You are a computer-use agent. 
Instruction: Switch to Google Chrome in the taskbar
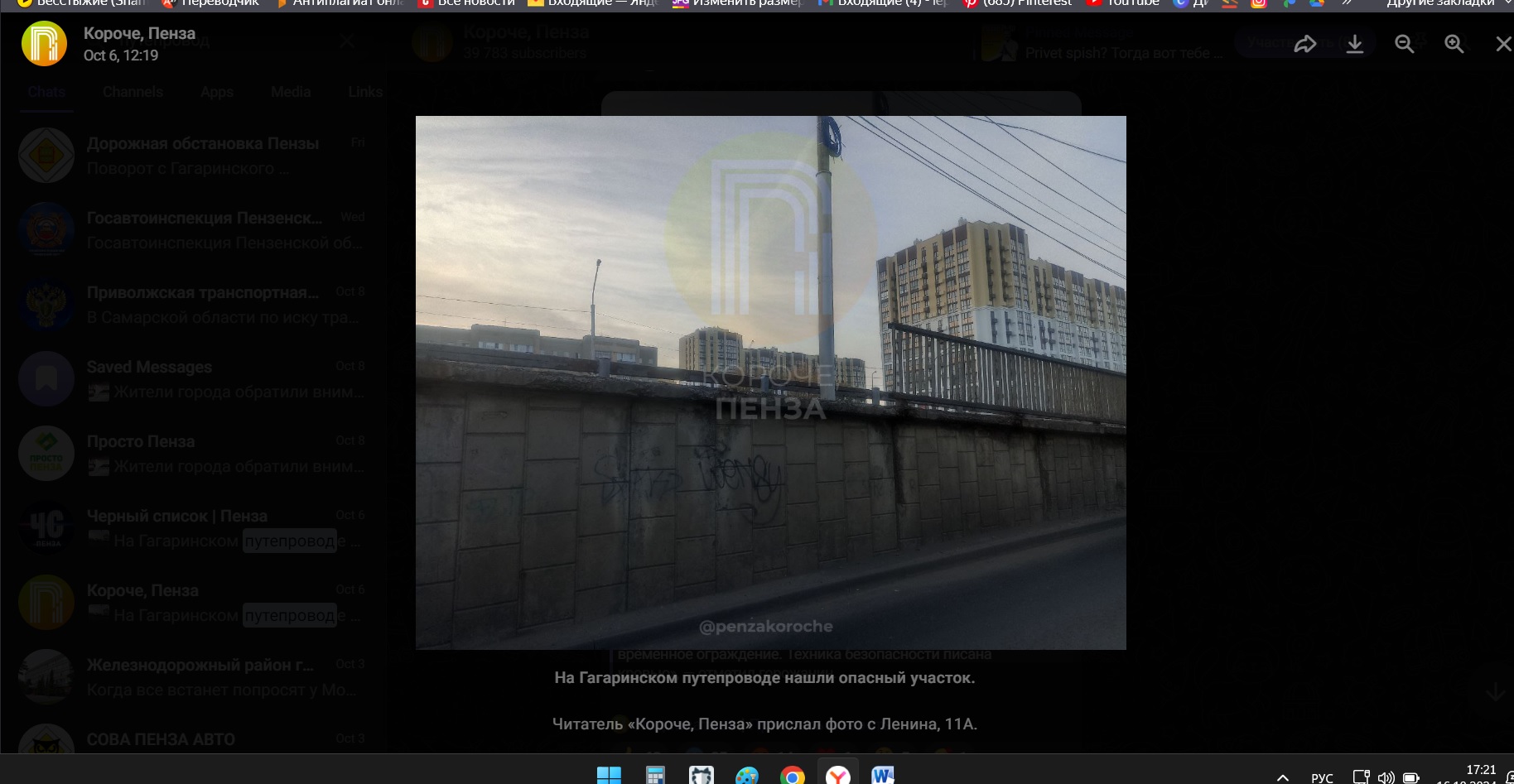[793, 775]
